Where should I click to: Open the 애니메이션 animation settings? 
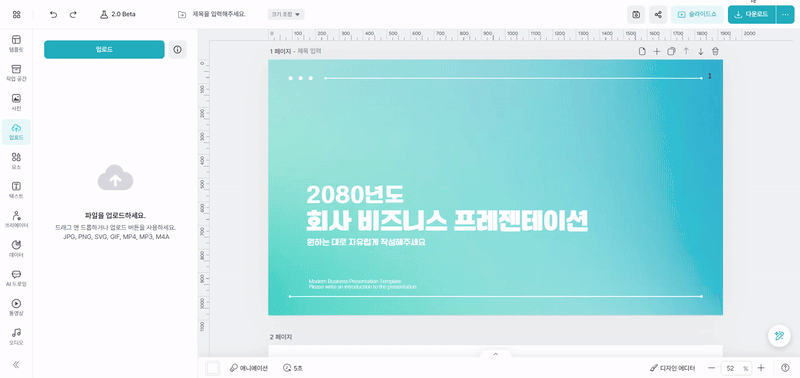pyautogui.click(x=248, y=368)
